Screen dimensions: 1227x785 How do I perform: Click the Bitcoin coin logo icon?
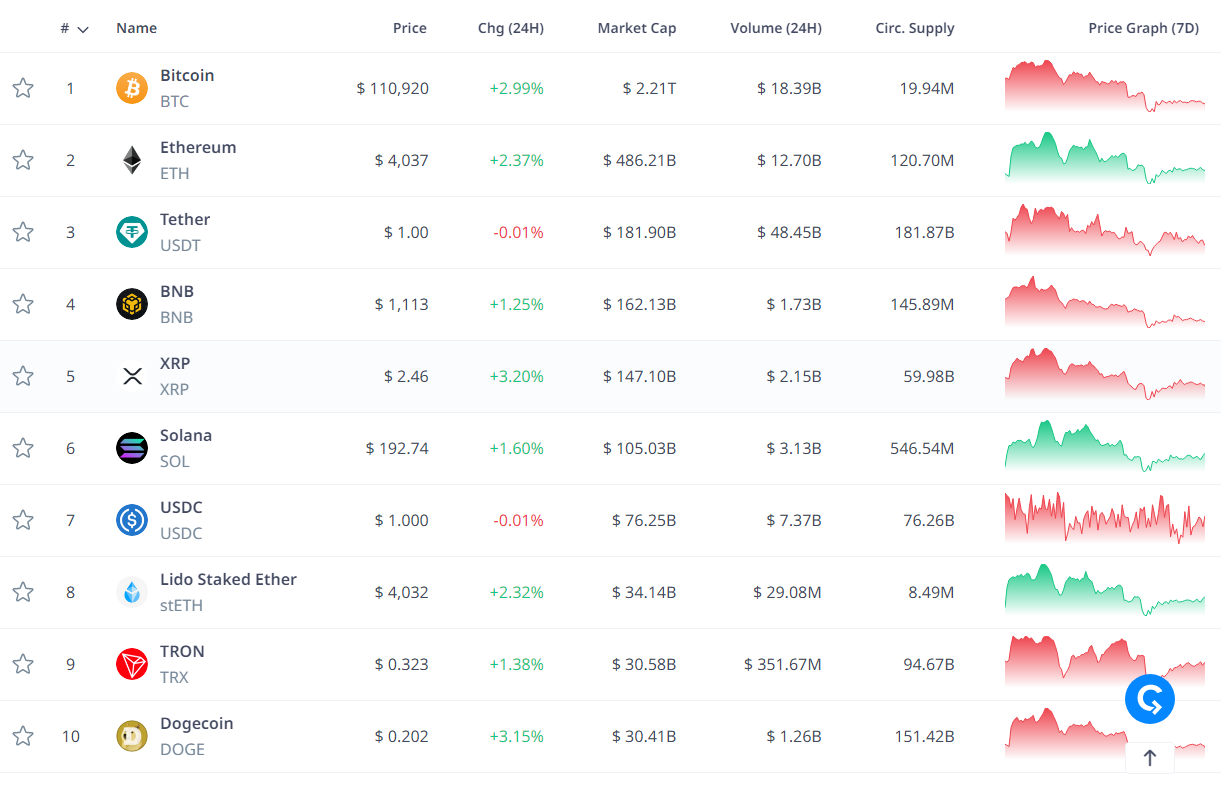[132, 88]
